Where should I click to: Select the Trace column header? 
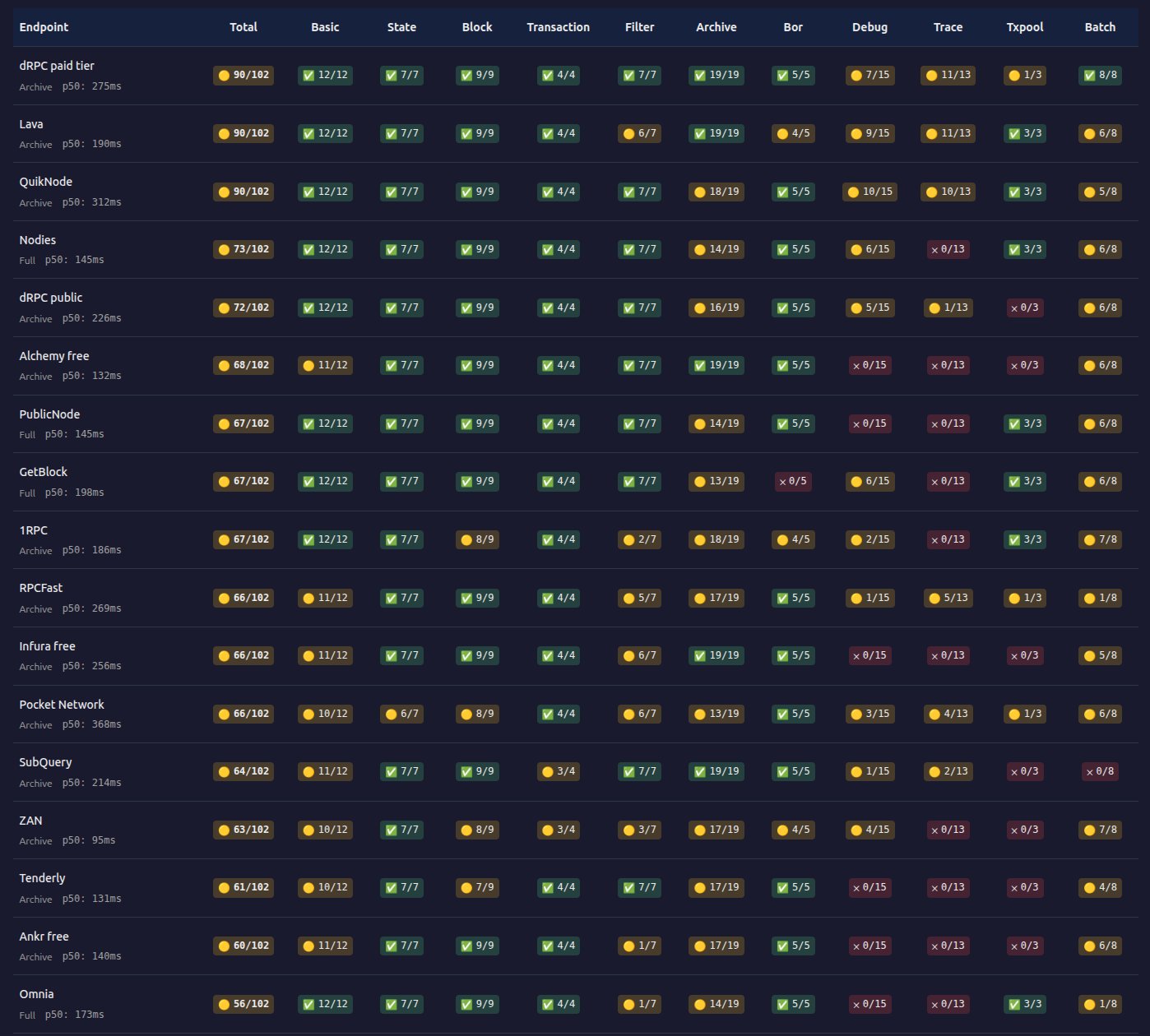click(x=948, y=27)
